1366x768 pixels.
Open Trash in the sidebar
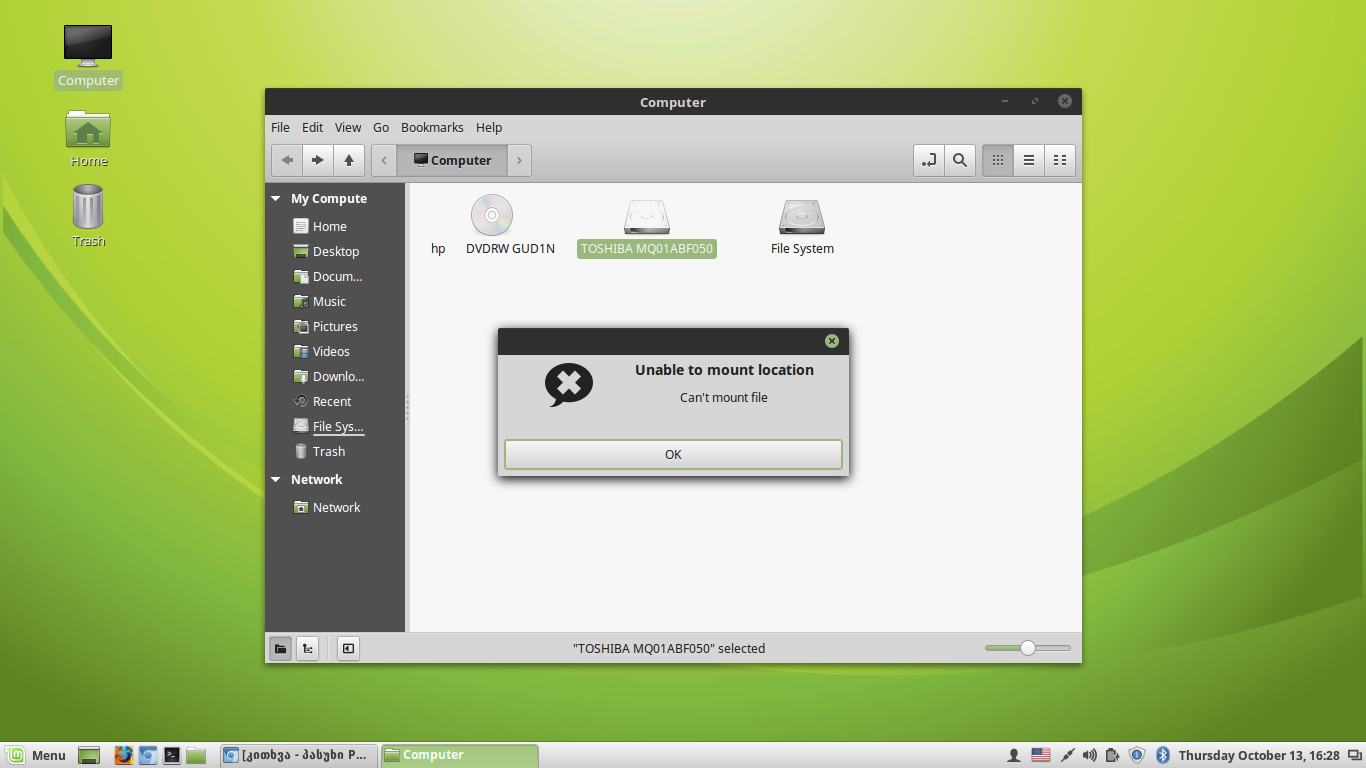pyautogui.click(x=319, y=451)
